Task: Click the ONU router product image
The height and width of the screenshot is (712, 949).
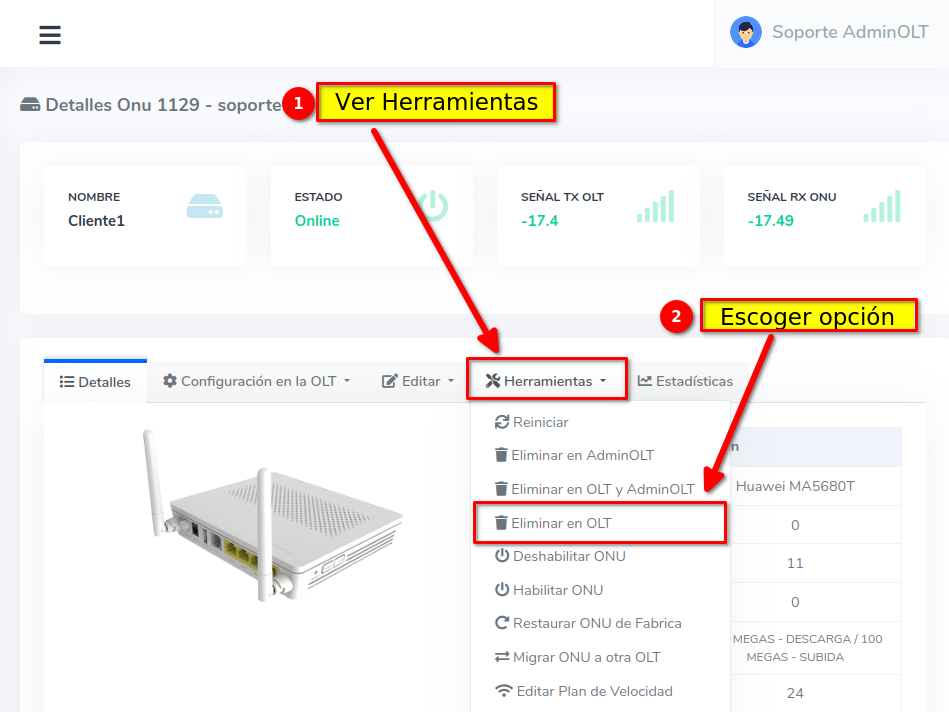Action: click(x=270, y=515)
